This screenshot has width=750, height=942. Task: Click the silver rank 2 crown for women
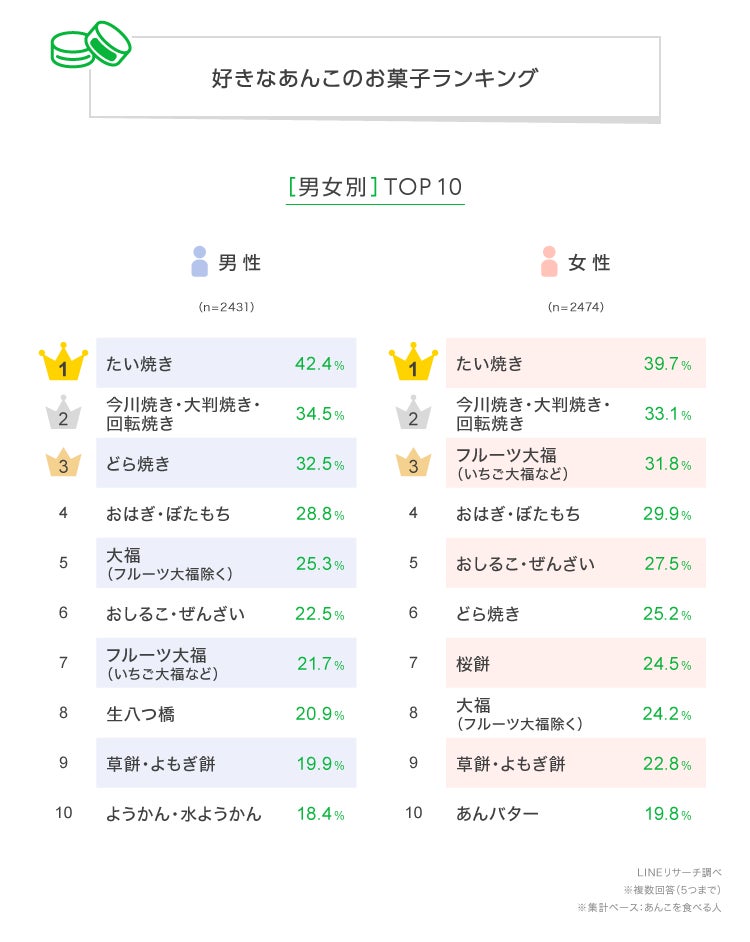click(x=413, y=414)
